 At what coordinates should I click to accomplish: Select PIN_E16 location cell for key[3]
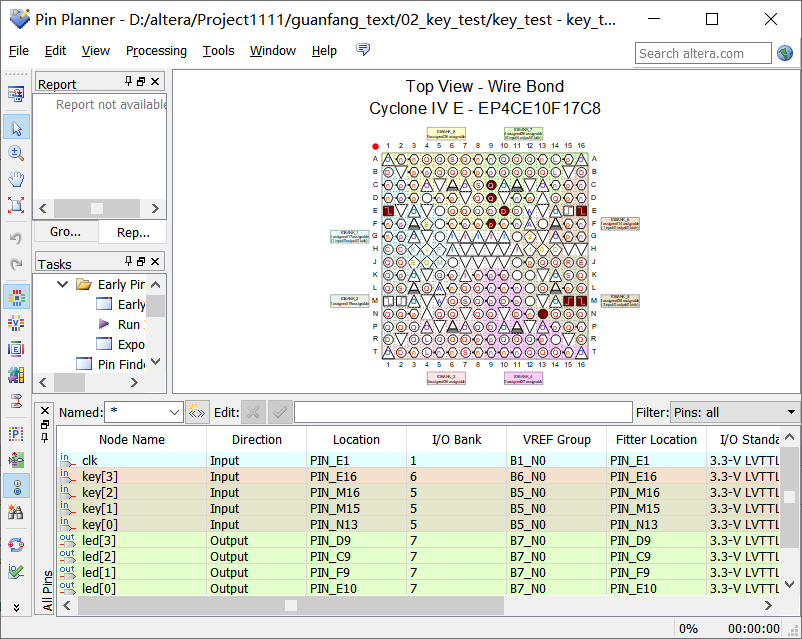(357, 476)
